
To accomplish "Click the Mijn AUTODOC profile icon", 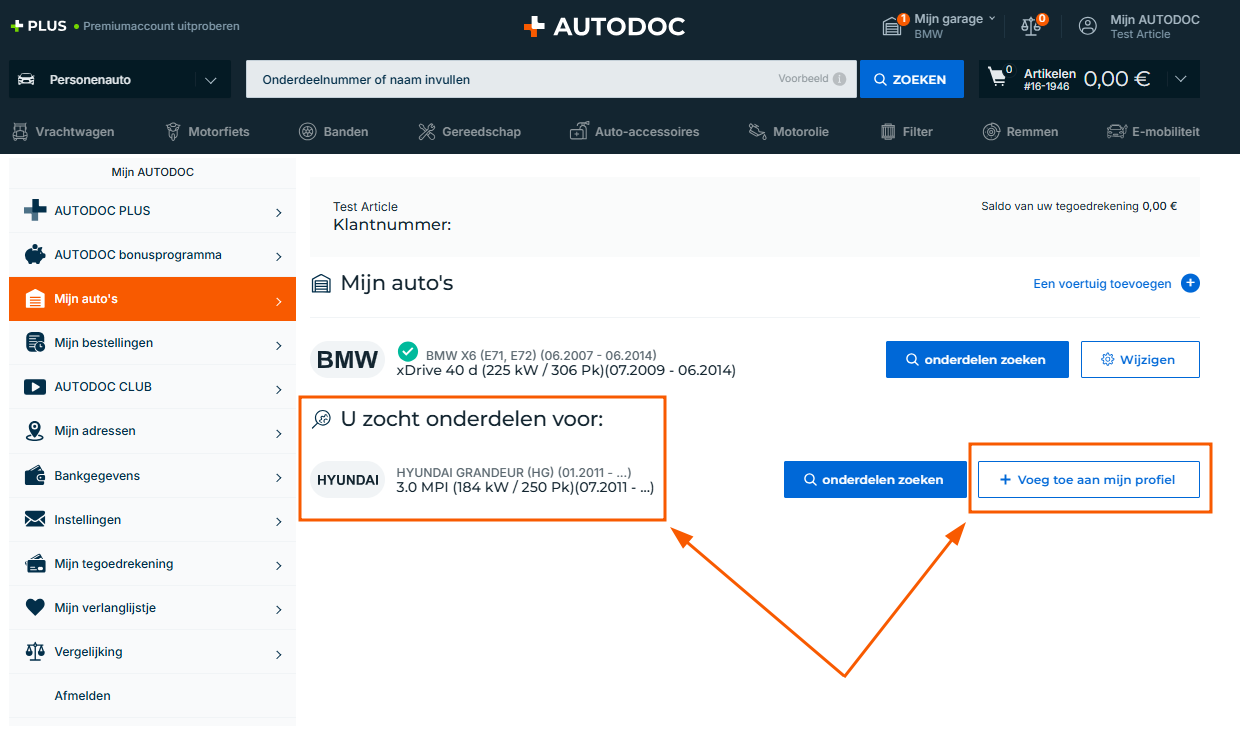I will 1088,26.
